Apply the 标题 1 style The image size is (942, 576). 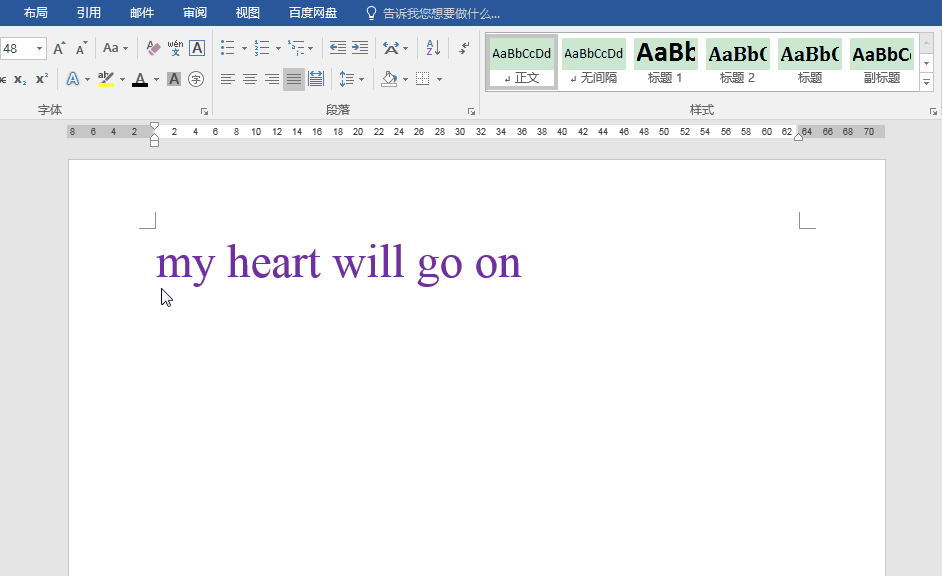pos(665,62)
